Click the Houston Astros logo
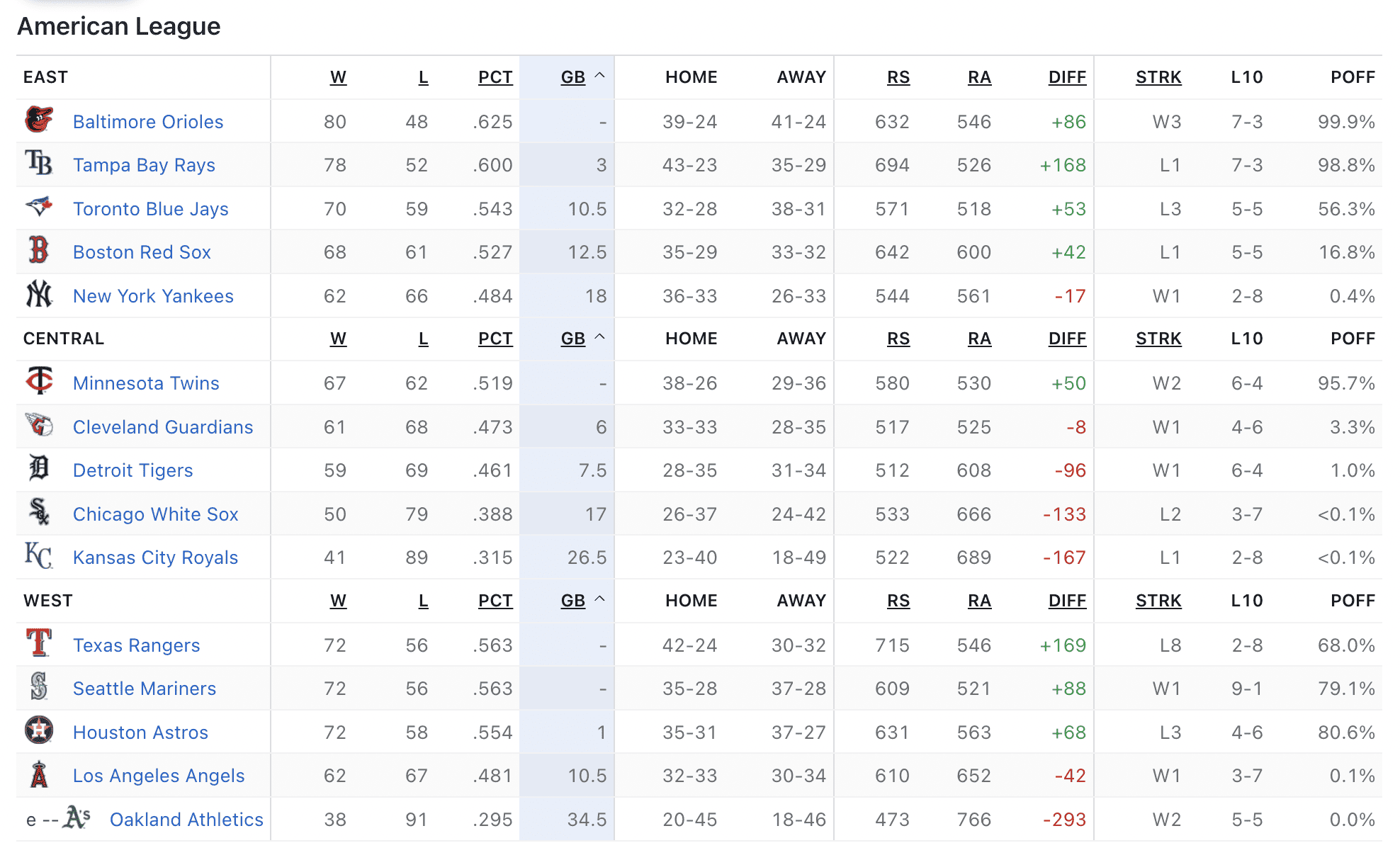Image resolution: width=1400 pixels, height=843 pixels. [x=39, y=730]
